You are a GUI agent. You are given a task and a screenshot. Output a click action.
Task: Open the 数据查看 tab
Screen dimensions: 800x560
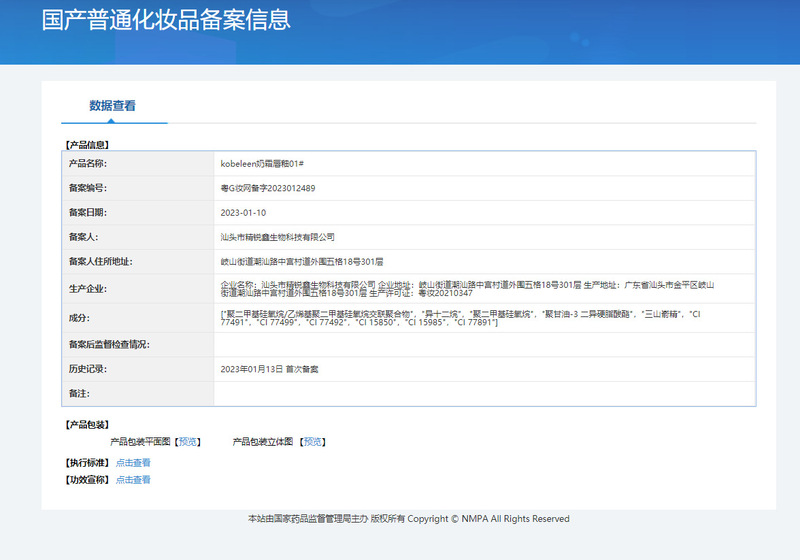coord(112,106)
